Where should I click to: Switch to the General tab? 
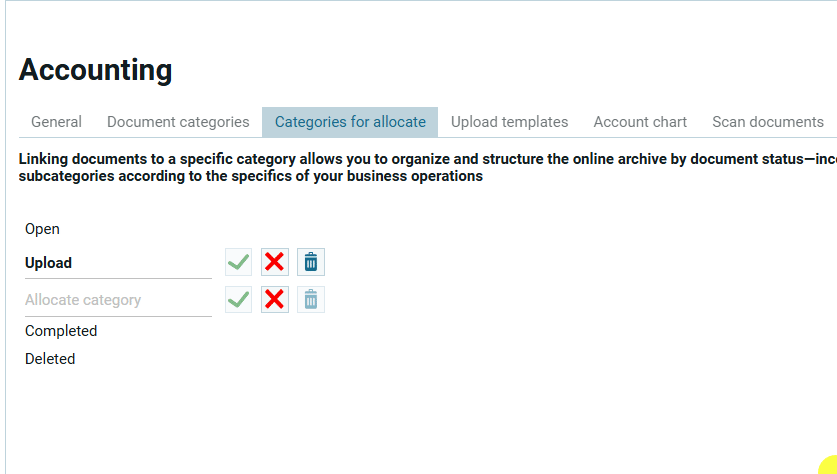[56, 122]
